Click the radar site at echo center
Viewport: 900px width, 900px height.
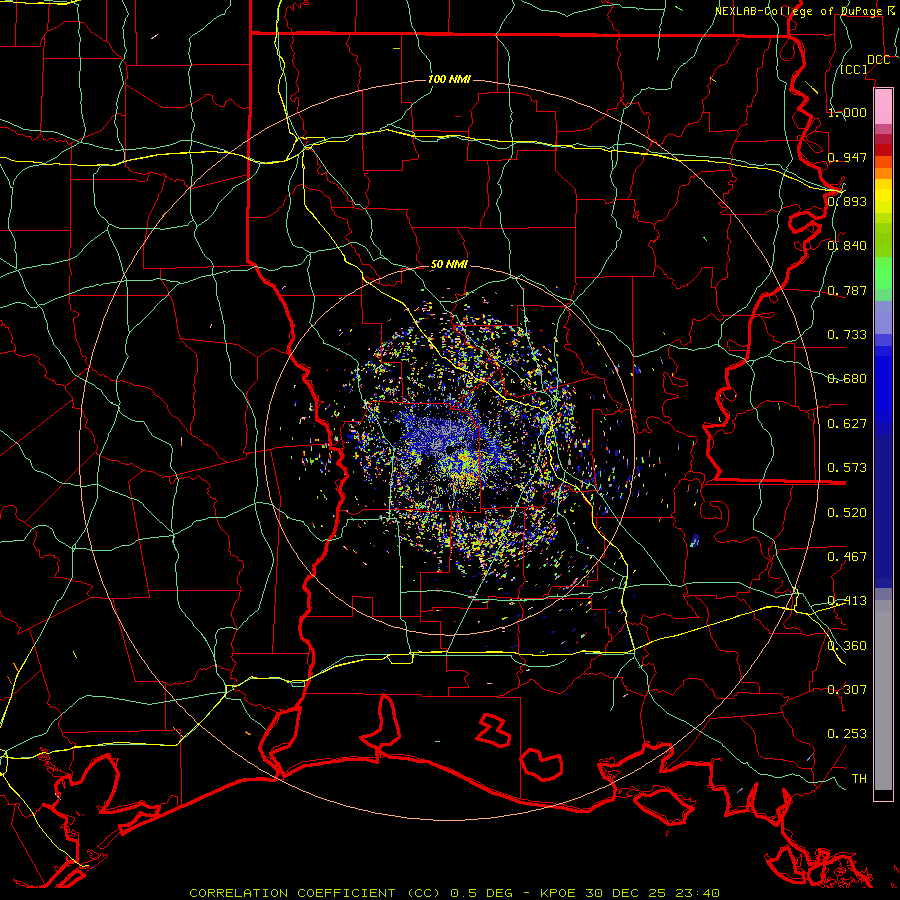point(451,450)
